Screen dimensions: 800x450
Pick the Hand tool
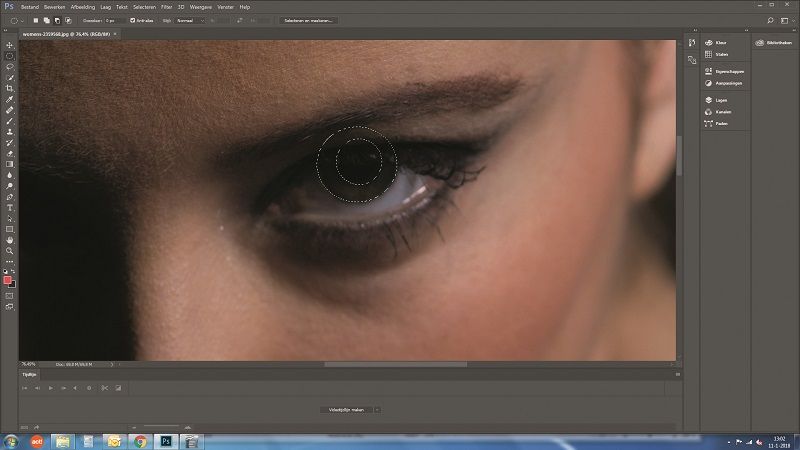pyautogui.click(x=10, y=240)
